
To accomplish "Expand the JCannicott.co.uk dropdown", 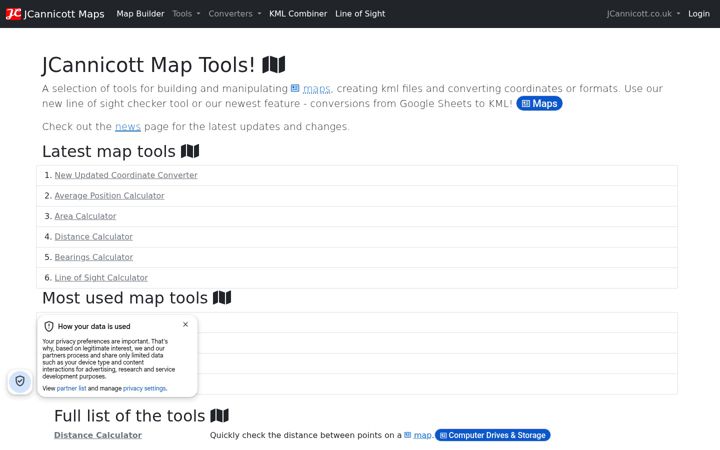I will pos(643,14).
